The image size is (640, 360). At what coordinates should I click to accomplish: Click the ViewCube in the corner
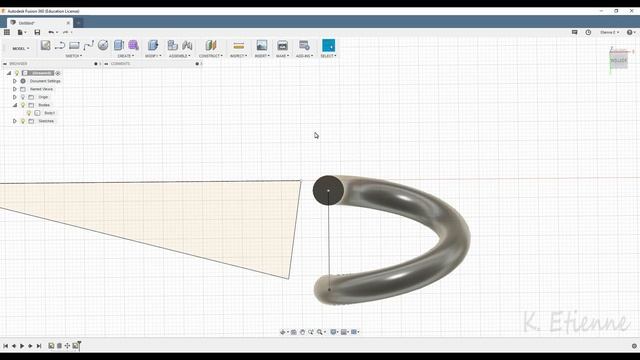[x=619, y=60]
